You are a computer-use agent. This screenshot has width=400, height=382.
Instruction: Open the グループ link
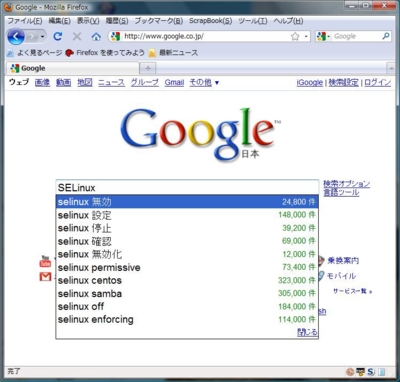(x=145, y=82)
